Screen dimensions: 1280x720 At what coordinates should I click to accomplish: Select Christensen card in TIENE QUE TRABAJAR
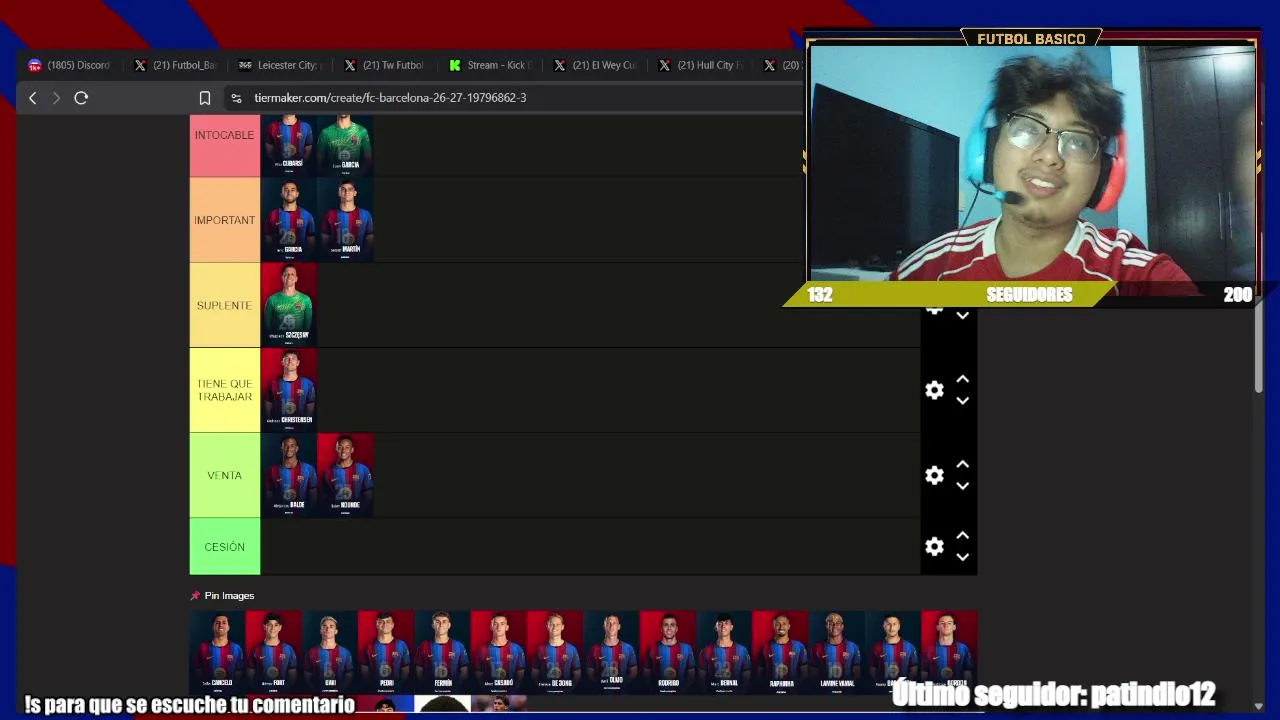pyautogui.click(x=289, y=390)
